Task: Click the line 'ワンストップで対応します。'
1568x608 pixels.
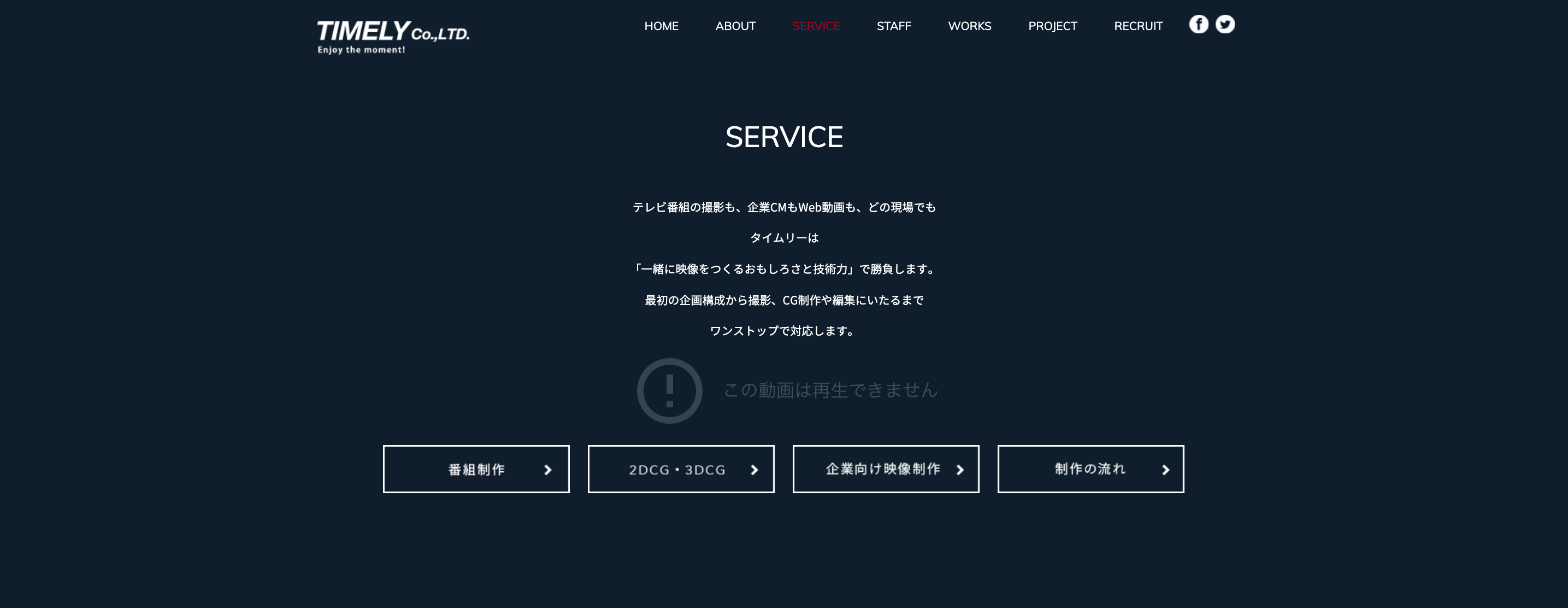Action: tap(784, 331)
